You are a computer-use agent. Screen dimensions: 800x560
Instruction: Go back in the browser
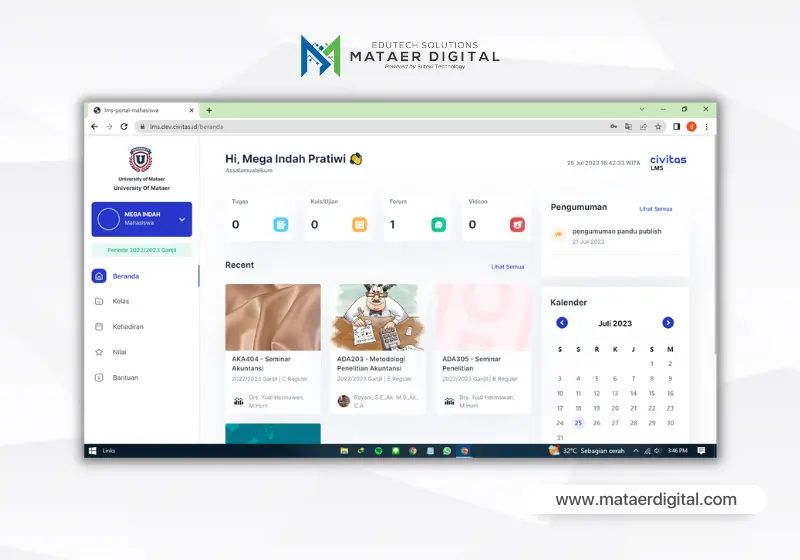[x=94, y=126]
